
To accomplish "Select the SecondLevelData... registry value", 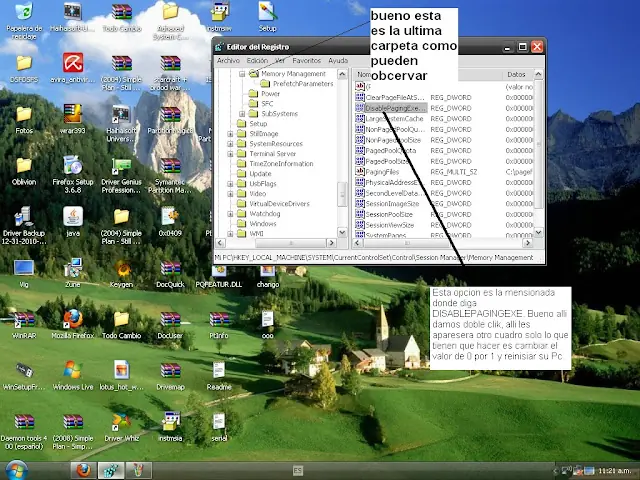I will coord(395,193).
